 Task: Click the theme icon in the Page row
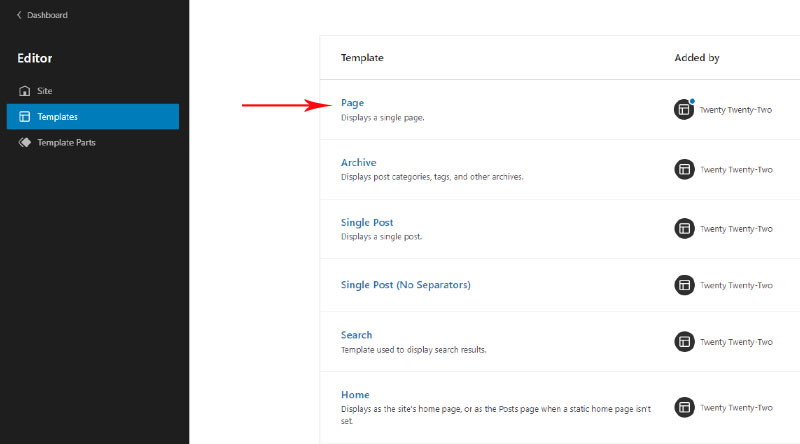pos(684,109)
